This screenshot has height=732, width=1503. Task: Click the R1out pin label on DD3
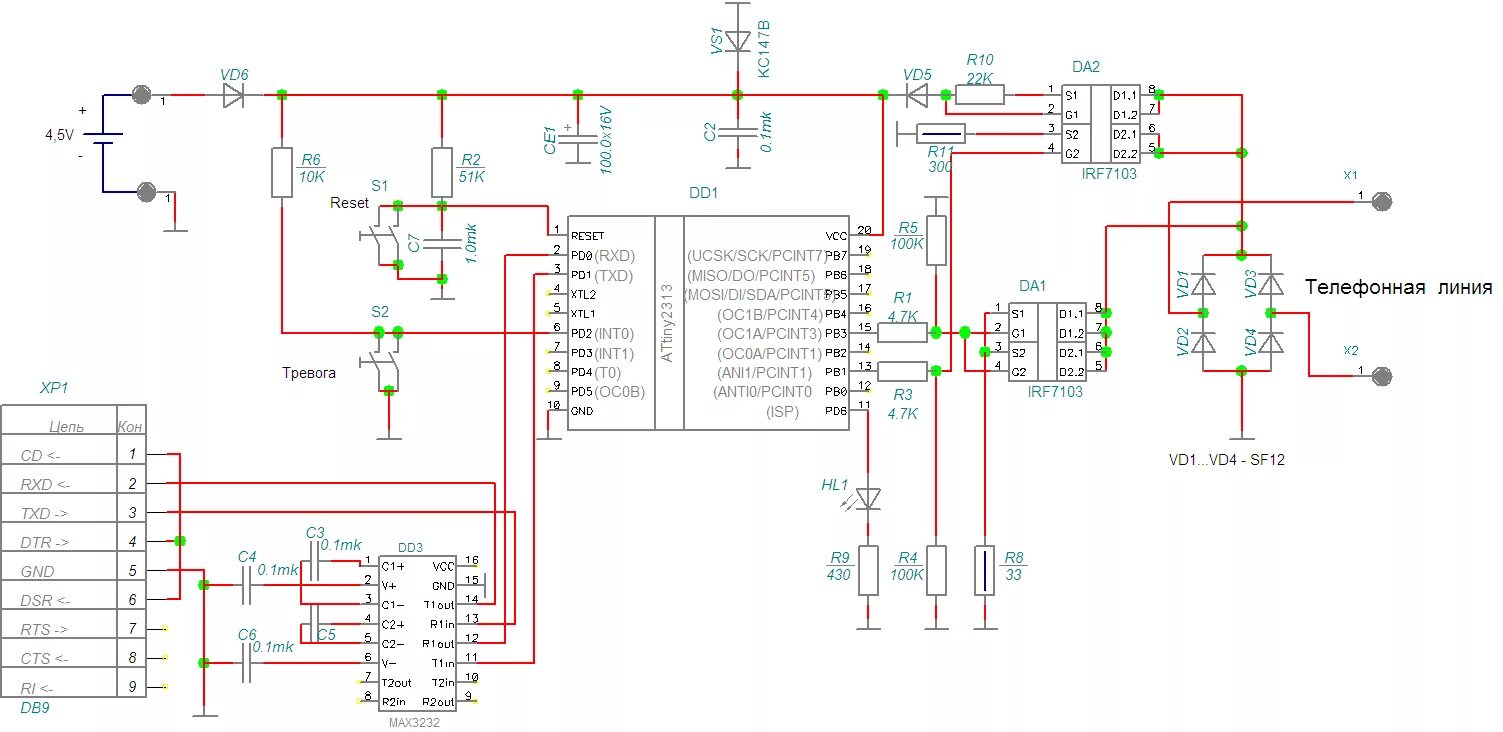pos(438,643)
